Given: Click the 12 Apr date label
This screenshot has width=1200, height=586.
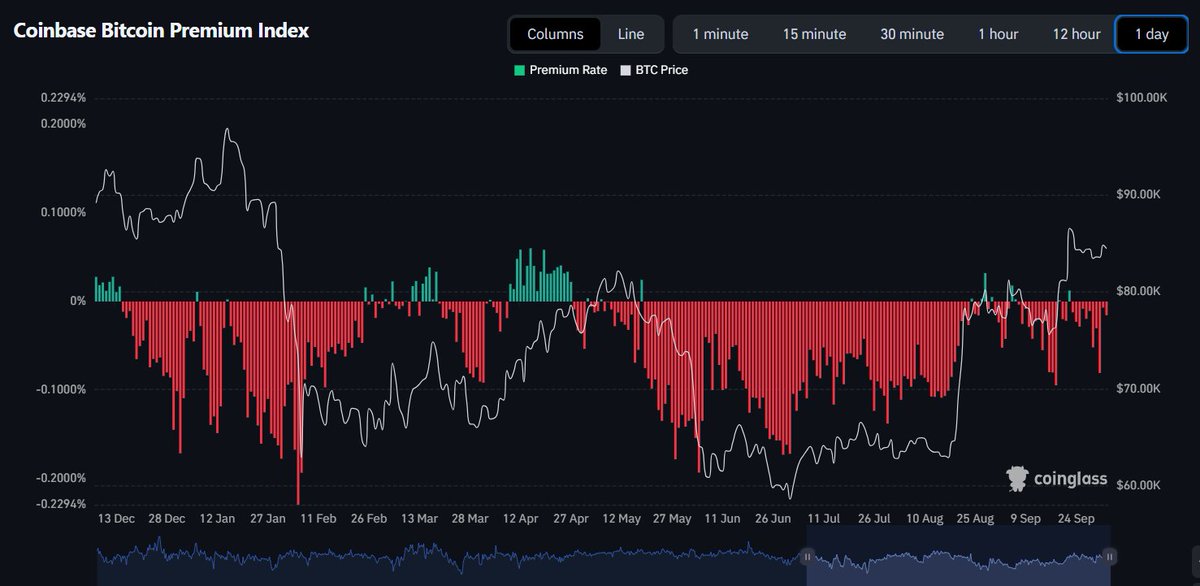Looking at the screenshot, I should coord(520,519).
